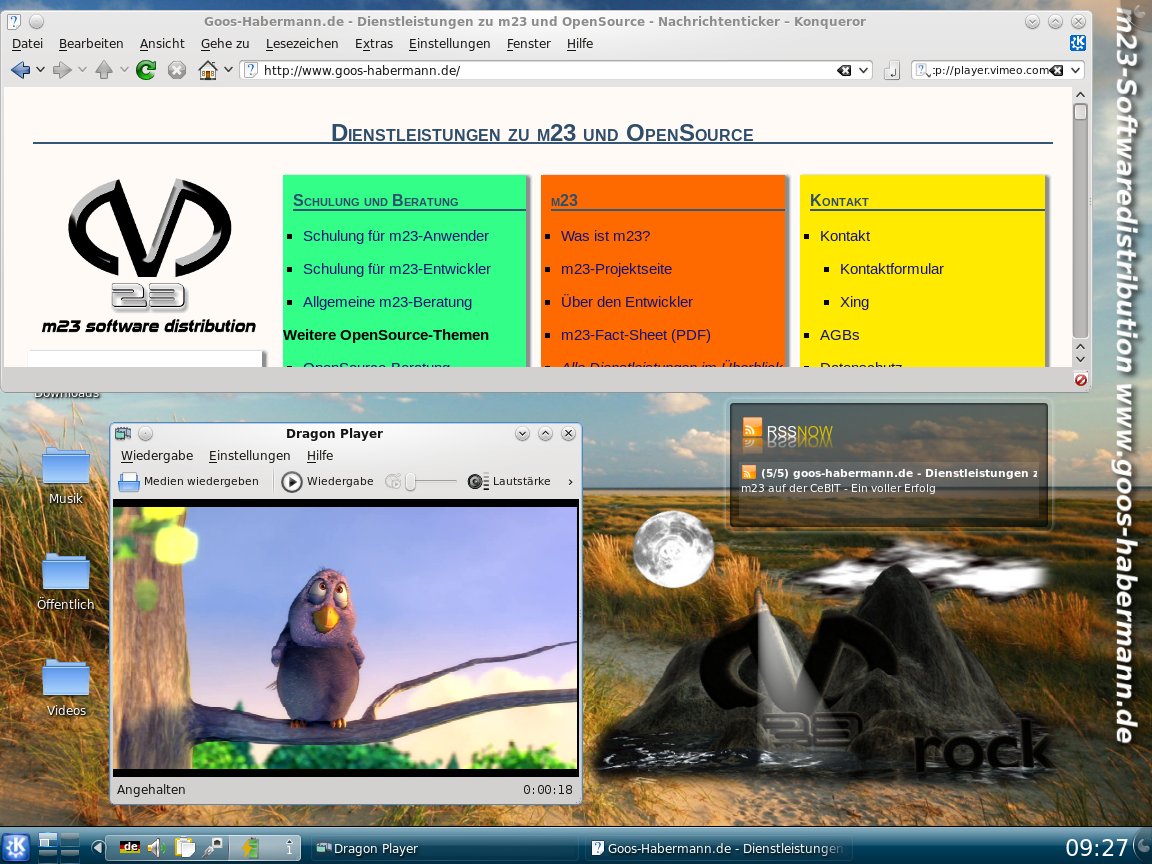The height and width of the screenshot is (864, 1152).
Task: Open the AGBs link
Action: [840, 335]
